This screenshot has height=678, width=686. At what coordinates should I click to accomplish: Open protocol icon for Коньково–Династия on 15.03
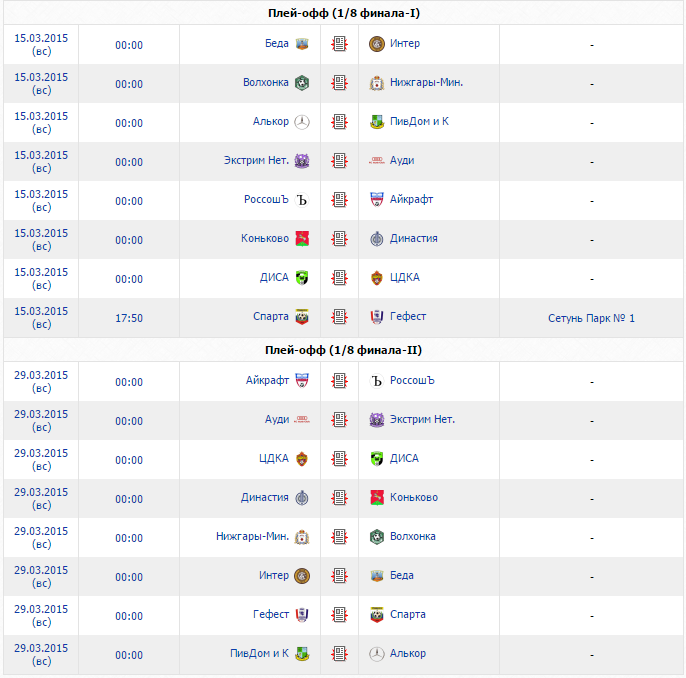tap(340, 239)
